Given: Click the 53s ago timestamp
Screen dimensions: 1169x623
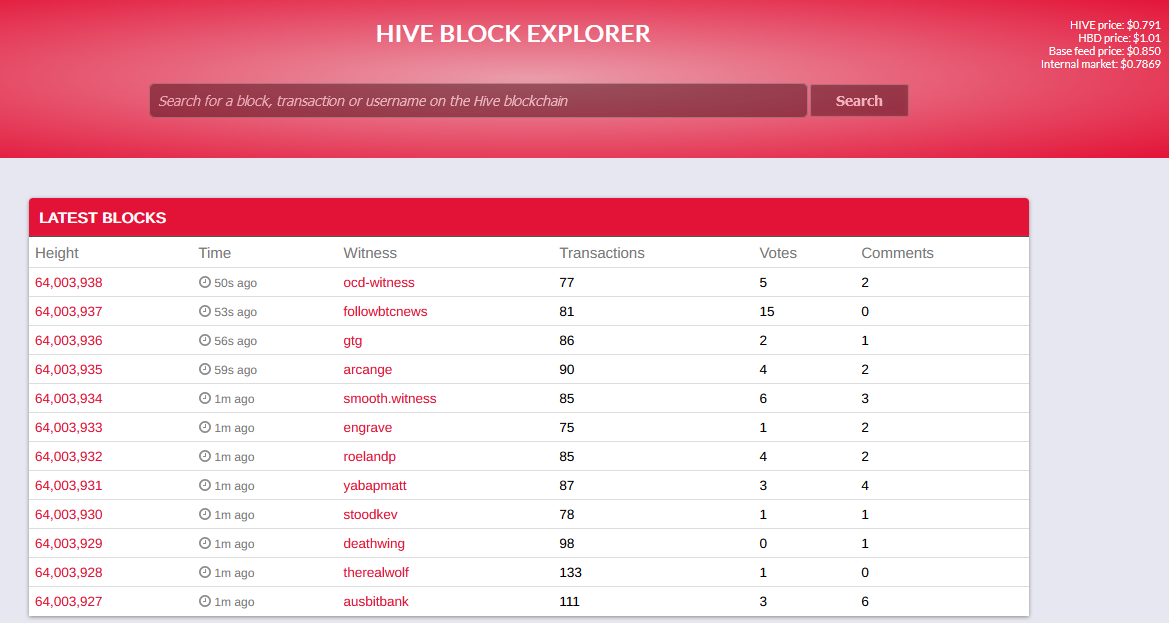Looking at the screenshot, I should tap(236, 312).
